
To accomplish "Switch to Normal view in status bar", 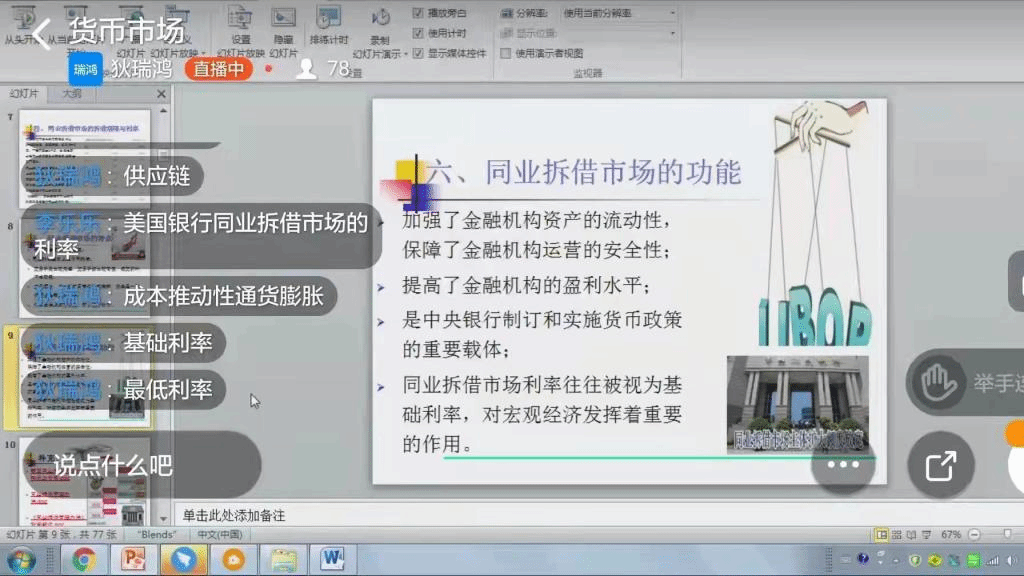I will pyautogui.click(x=881, y=535).
